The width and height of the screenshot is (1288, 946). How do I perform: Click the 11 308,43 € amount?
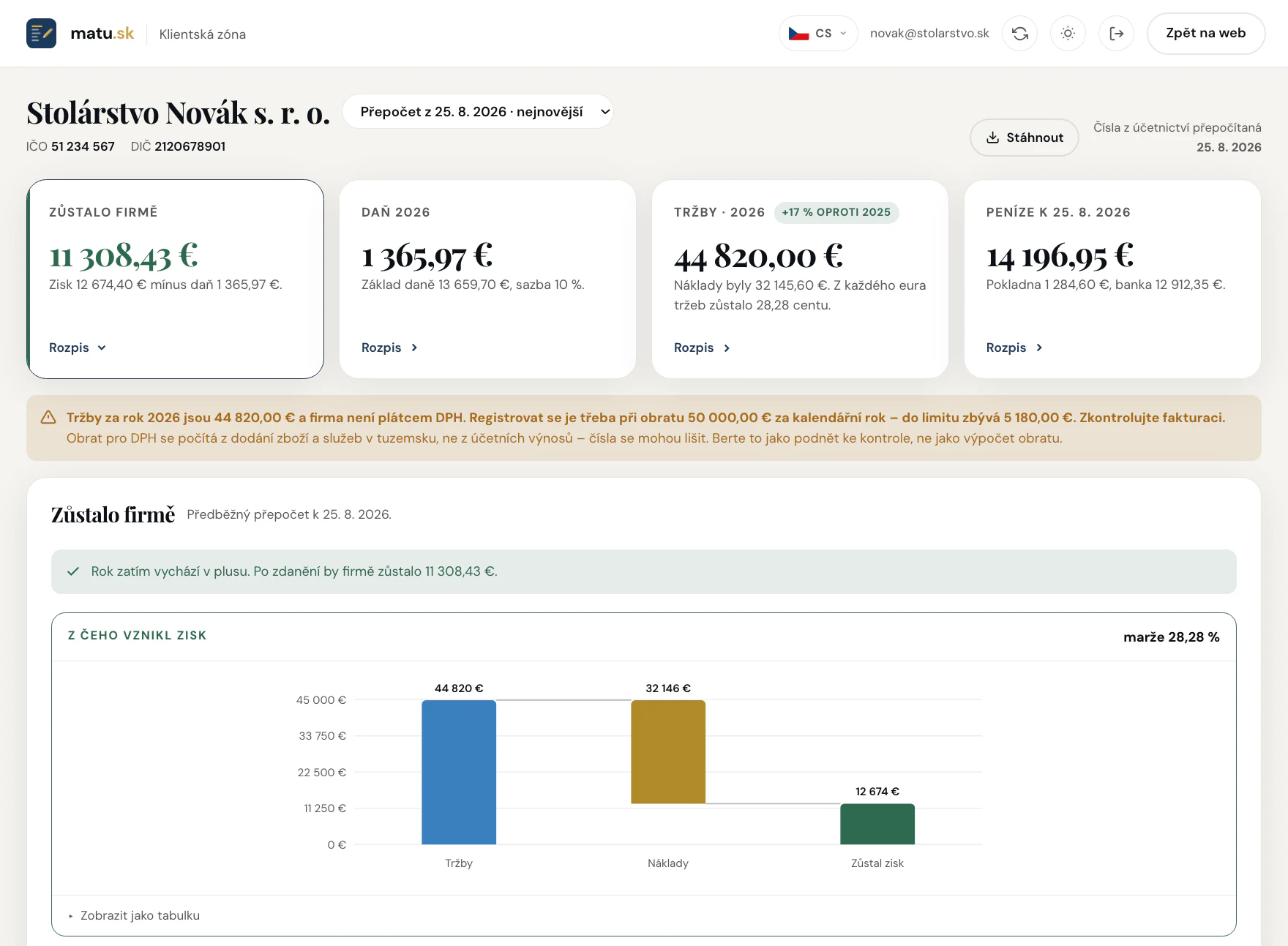coord(124,256)
